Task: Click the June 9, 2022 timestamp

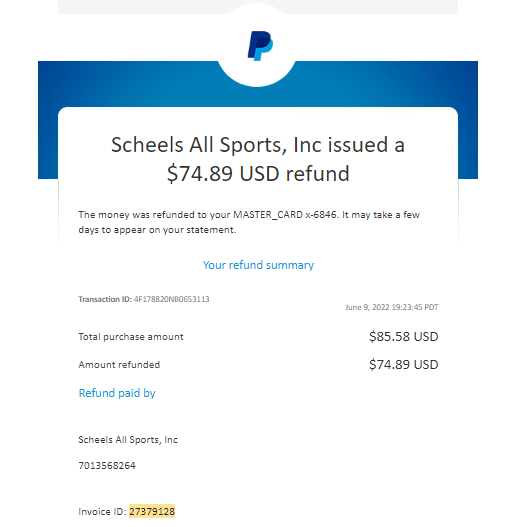Action: (392, 307)
